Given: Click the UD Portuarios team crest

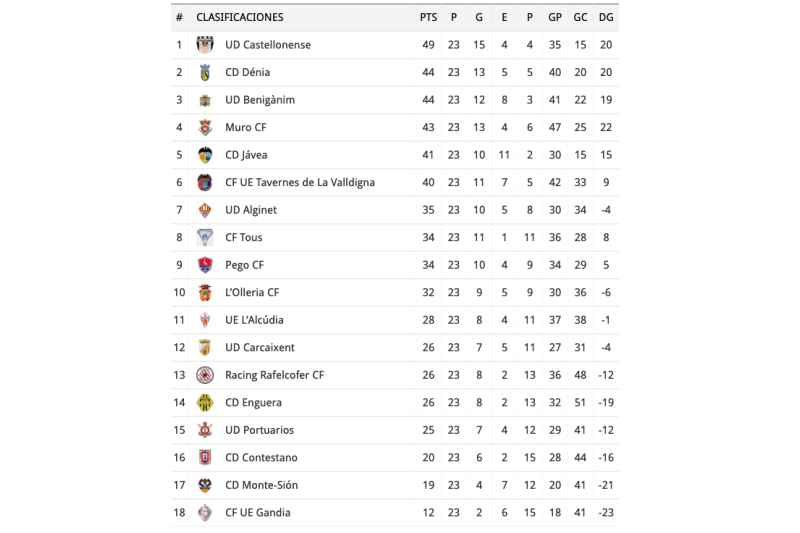Looking at the screenshot, I should click(205, 430).
